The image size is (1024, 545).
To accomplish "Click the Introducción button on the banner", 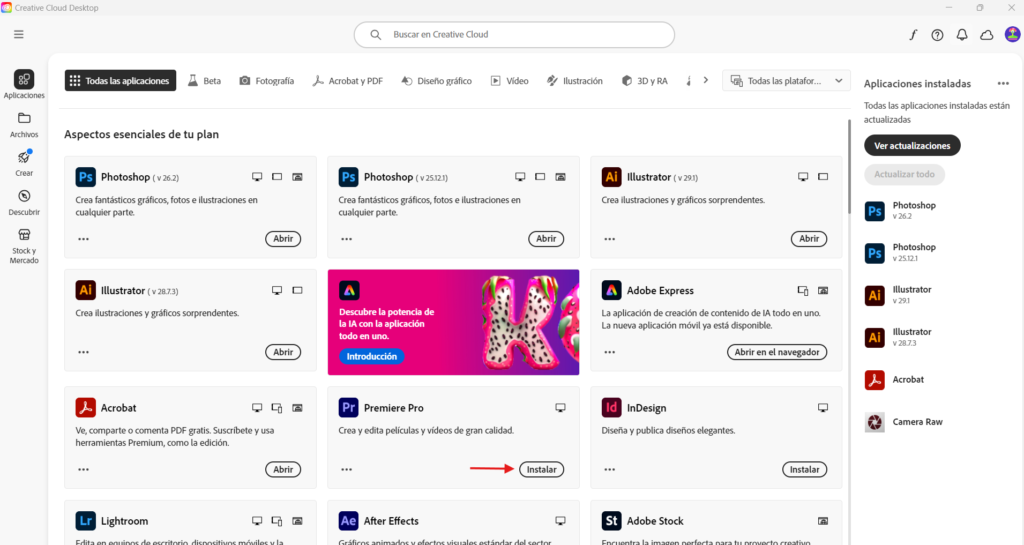I will [x=372, y=356].
